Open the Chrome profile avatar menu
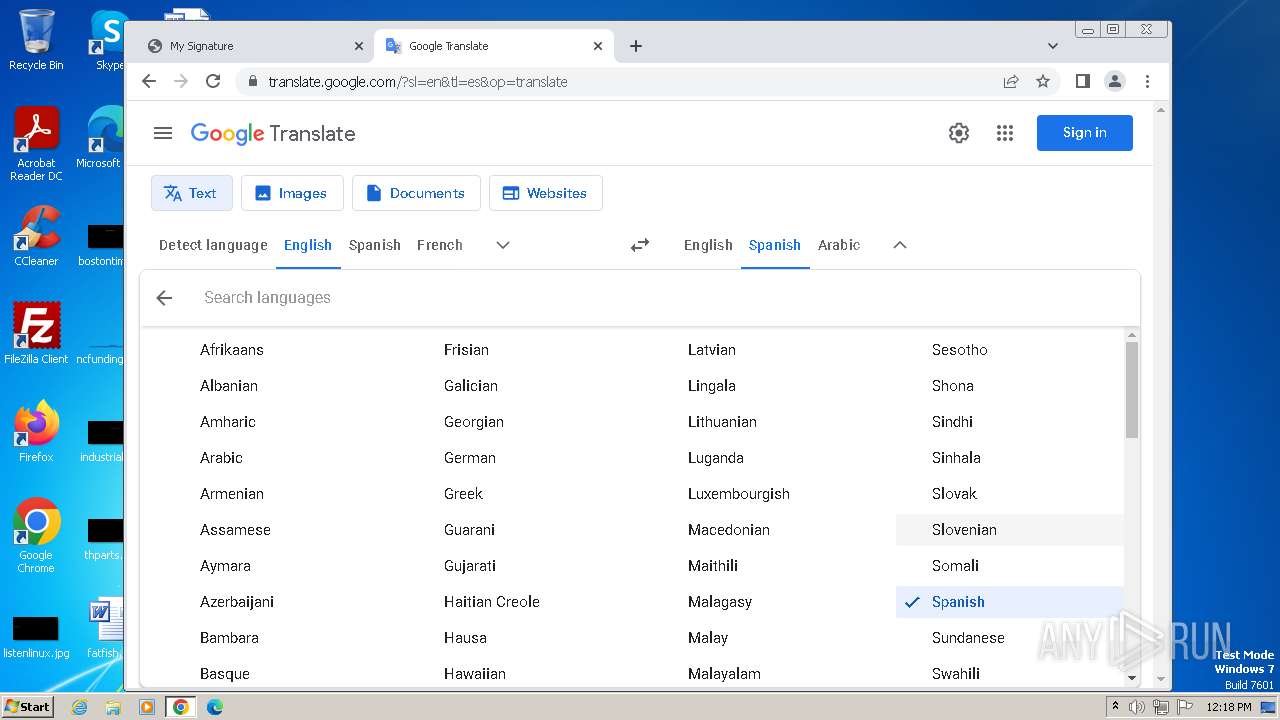 click(1115, 82)
